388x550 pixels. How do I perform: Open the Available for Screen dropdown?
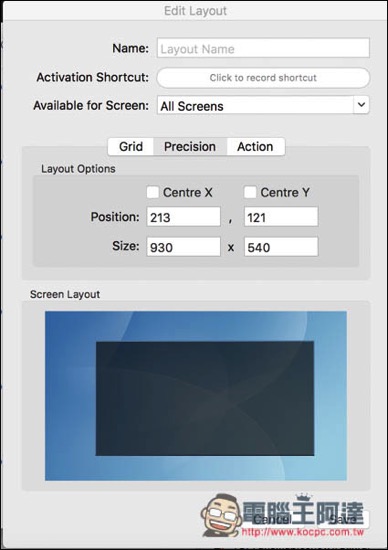[x=263, y=105]
